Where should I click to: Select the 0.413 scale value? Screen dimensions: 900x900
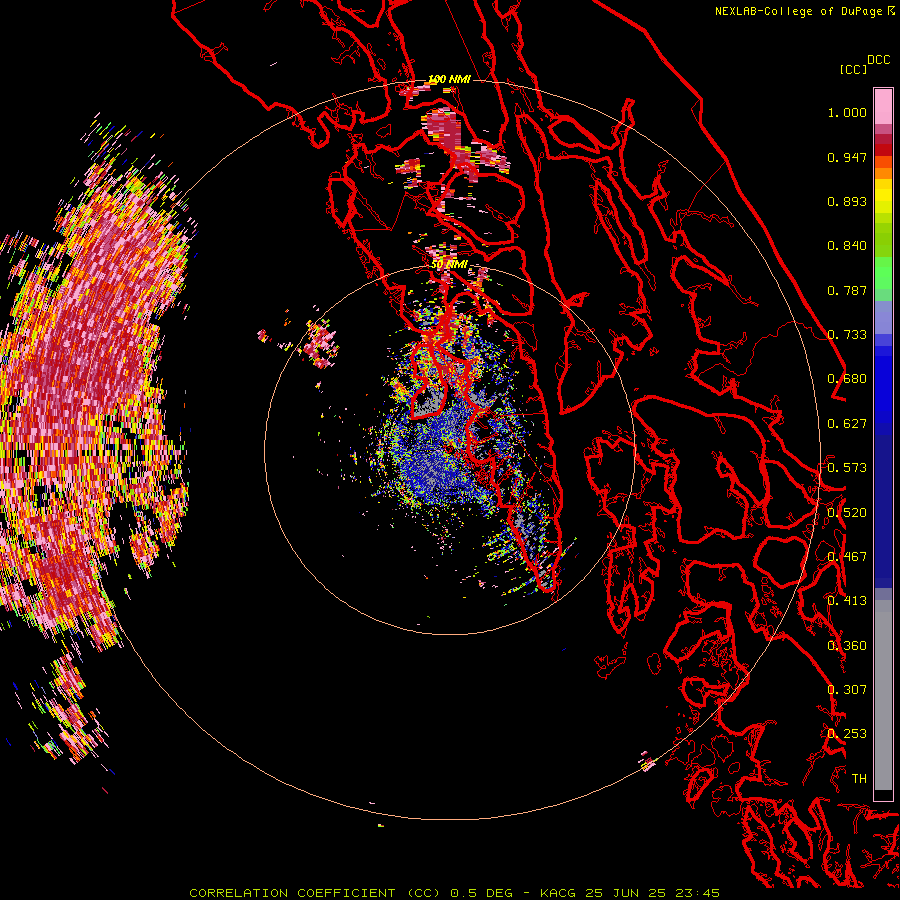click(x=847, y=601)
